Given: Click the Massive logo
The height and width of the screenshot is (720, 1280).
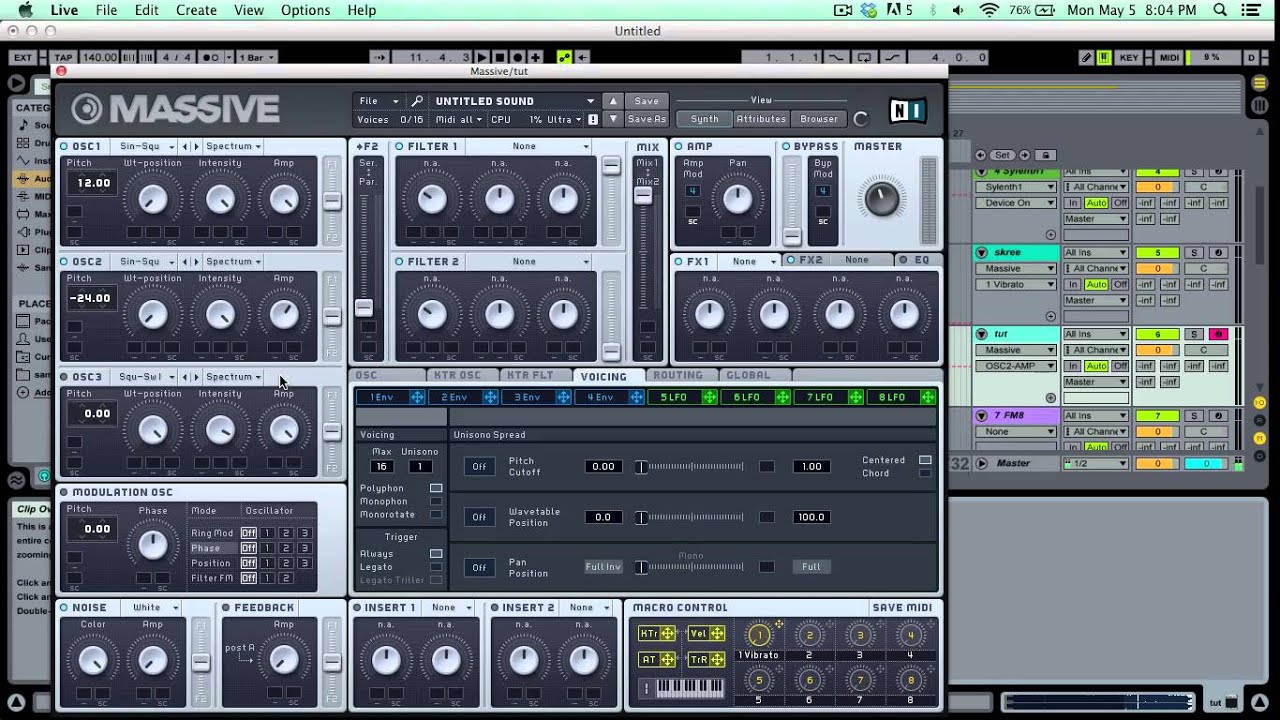Looking at the screenshot, I should pyautogui.click(x=176, y=109).
